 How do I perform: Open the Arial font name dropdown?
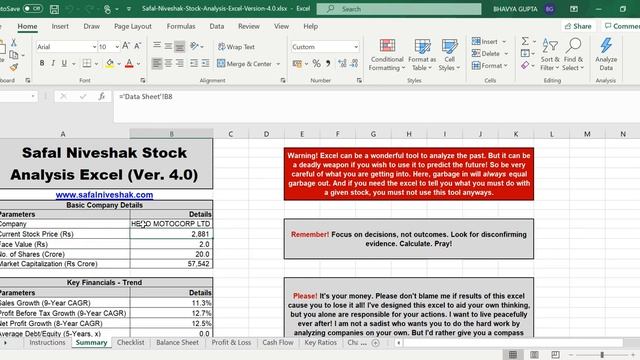94,47
